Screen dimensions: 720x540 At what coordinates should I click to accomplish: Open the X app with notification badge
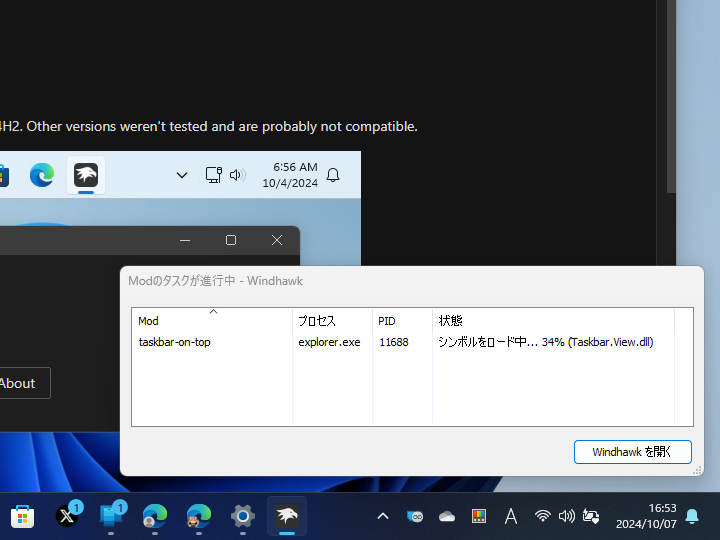(67, 516)
